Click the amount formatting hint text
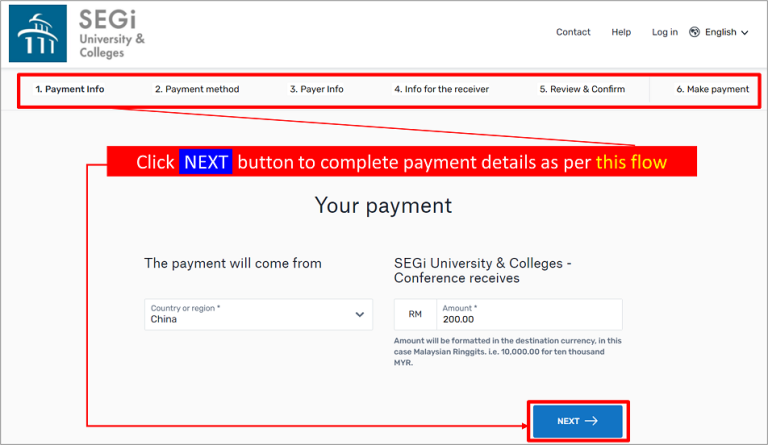The height and width of the screenshot is (445, 768). (507, 351)
